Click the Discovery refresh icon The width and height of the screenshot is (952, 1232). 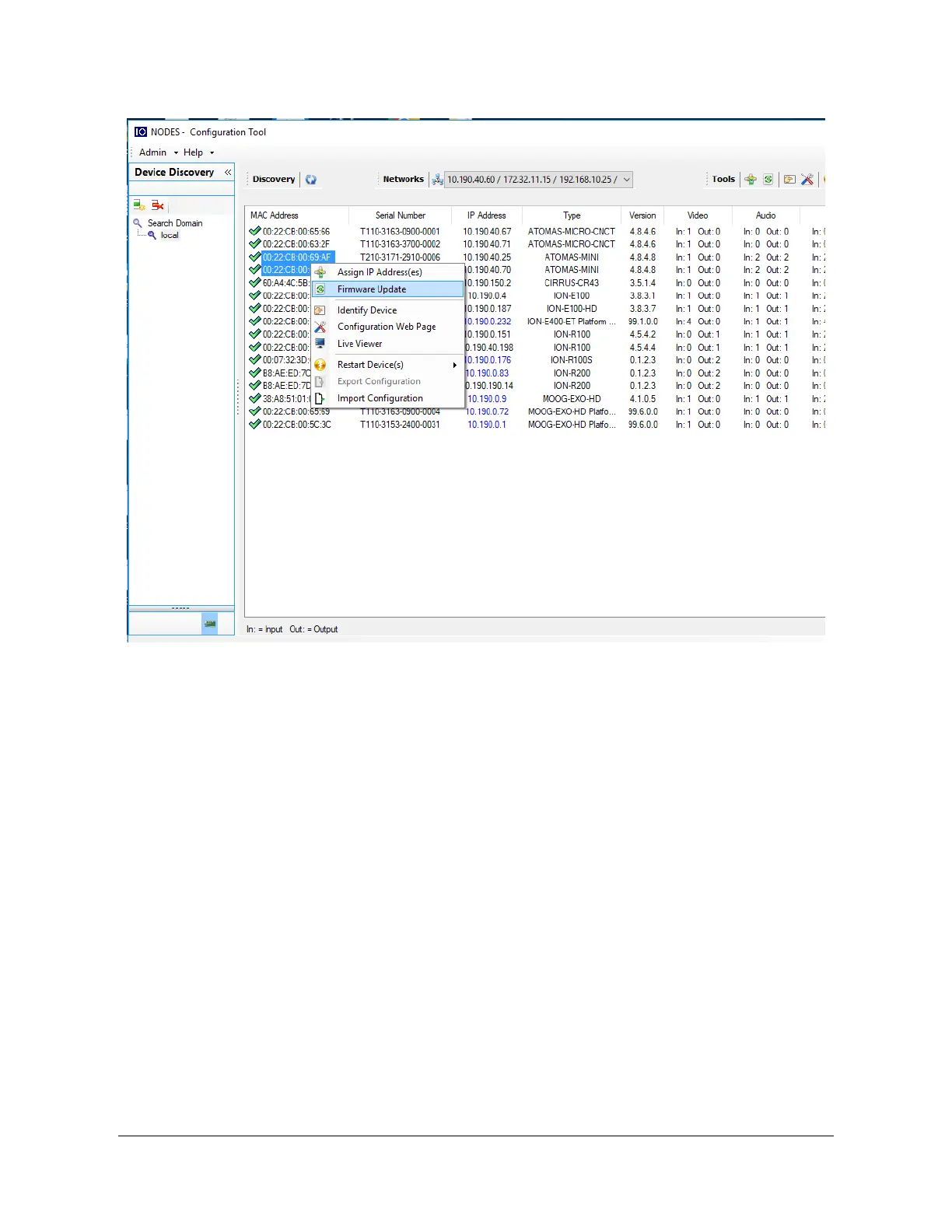(311, 180)
